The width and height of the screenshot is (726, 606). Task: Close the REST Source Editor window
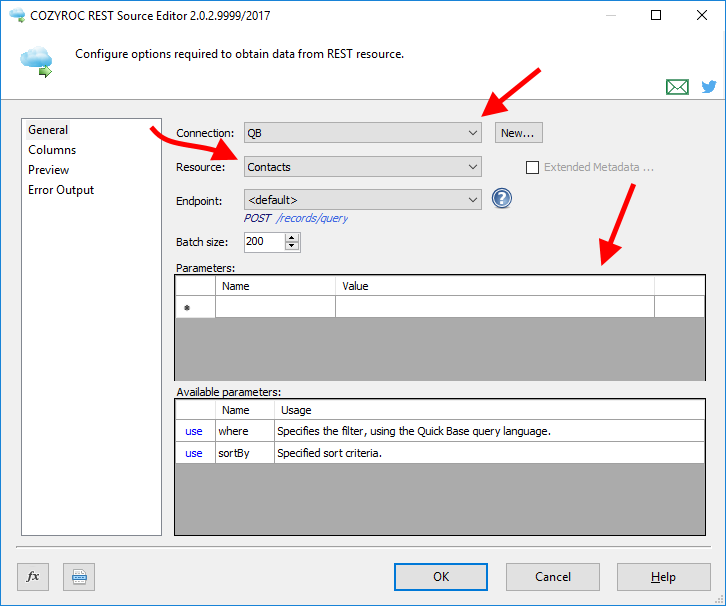(701, 15)
